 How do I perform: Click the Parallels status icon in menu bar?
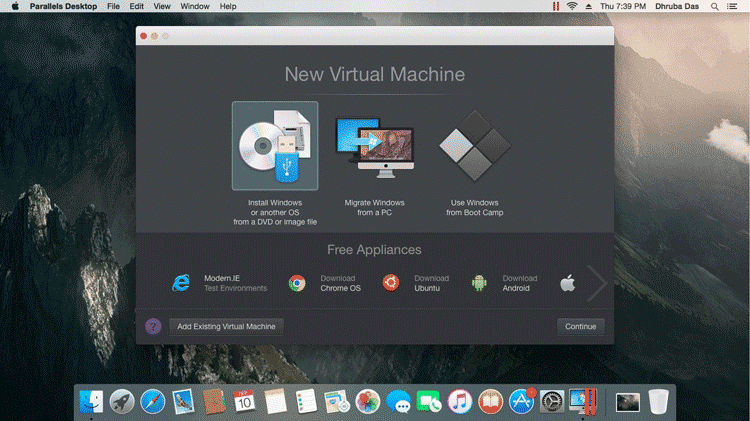pos(555,6)
